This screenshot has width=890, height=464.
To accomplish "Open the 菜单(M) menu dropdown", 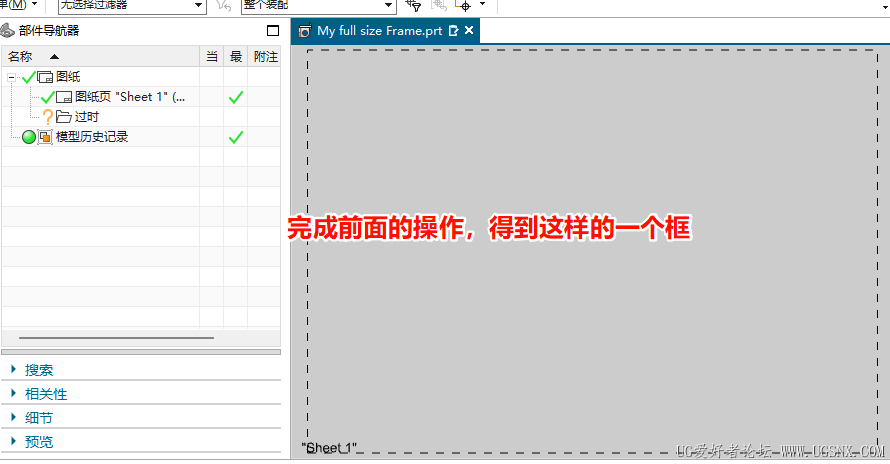I will (19, 5).
